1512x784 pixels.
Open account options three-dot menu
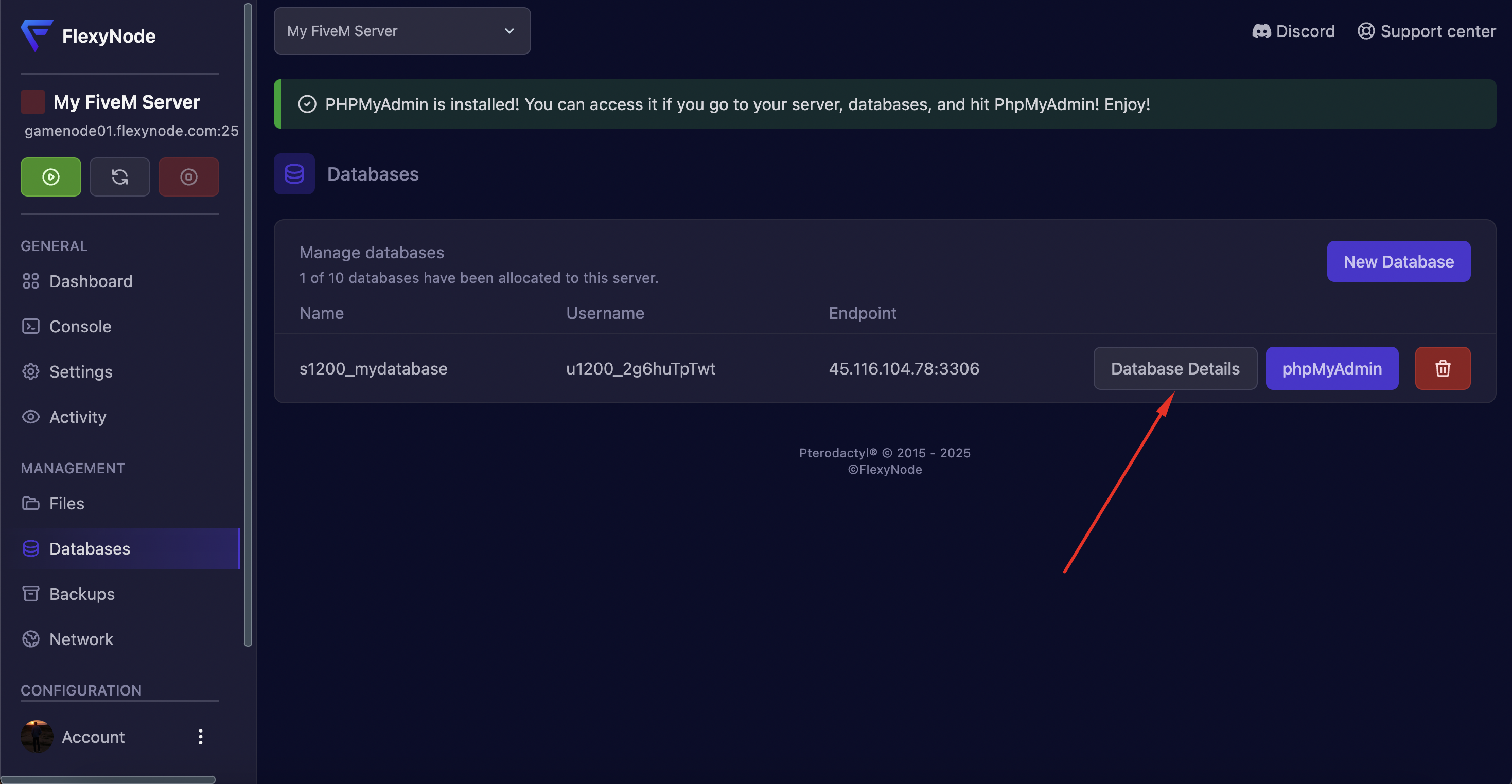pos(201,737)
